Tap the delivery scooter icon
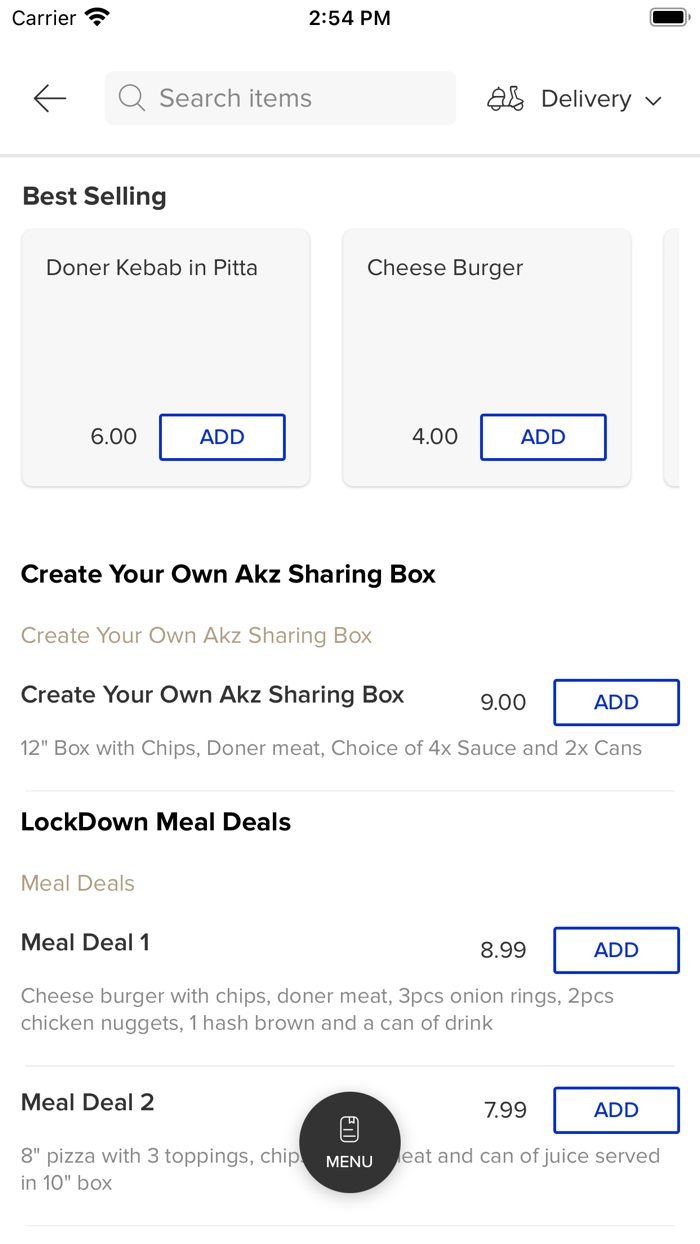 [505, 98]
